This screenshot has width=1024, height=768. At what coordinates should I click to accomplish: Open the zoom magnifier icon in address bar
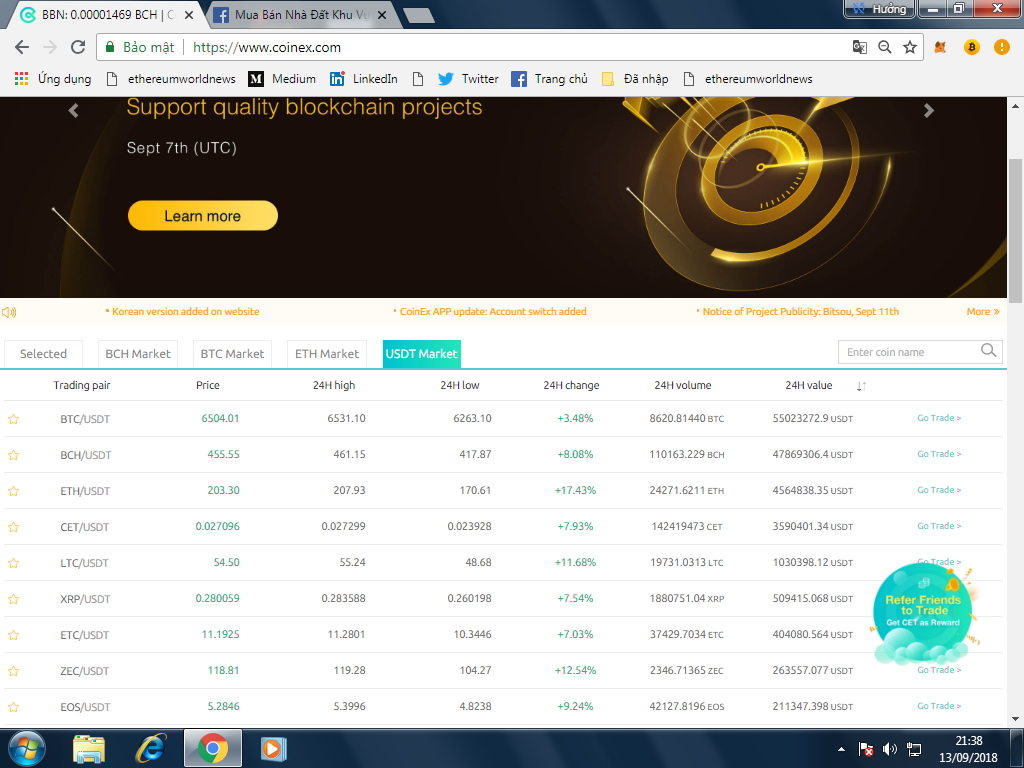884,47
